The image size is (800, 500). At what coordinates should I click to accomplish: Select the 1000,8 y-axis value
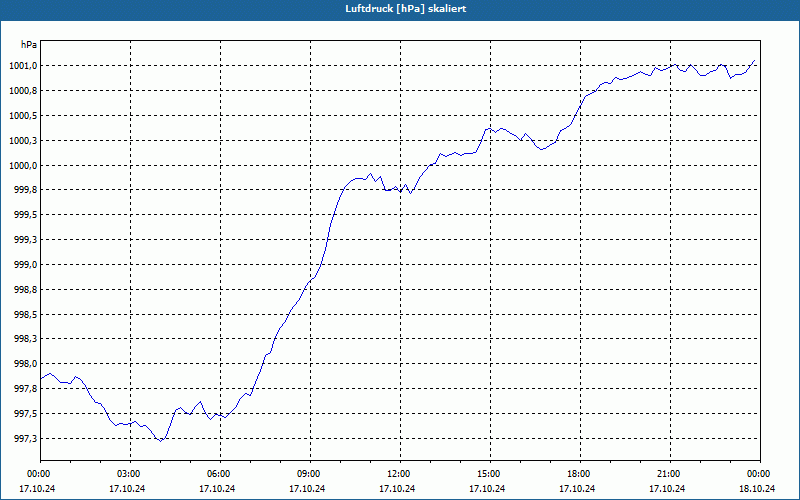(x=23, y=91)
